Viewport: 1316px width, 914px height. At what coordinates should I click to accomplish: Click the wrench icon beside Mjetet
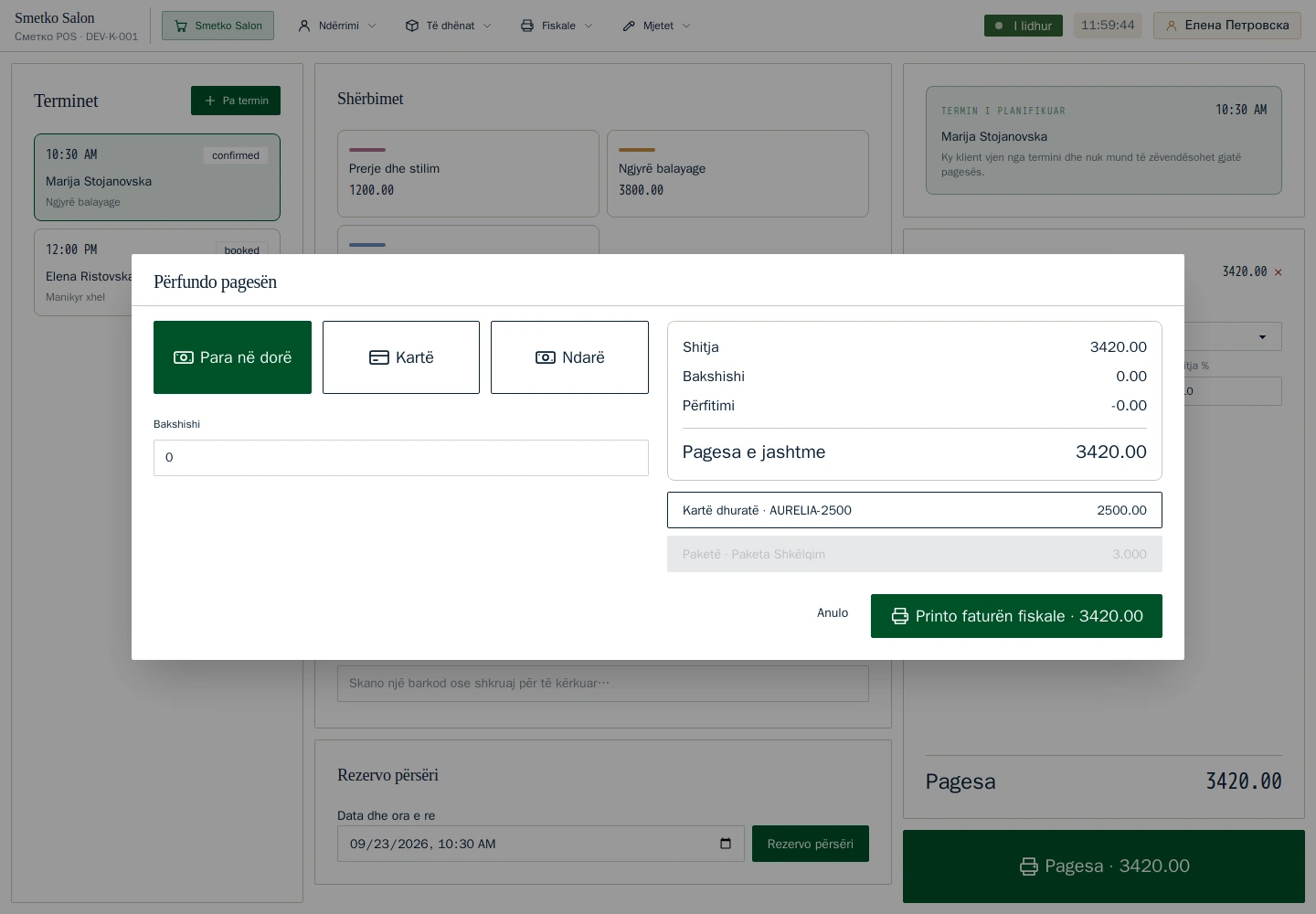point(629,26)
